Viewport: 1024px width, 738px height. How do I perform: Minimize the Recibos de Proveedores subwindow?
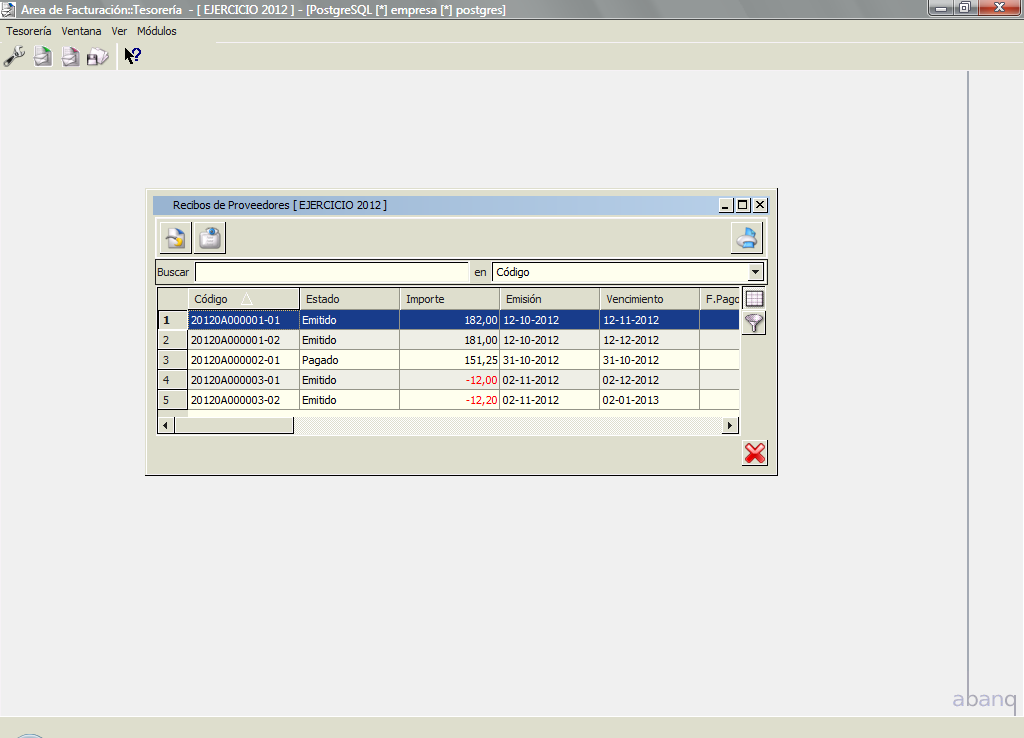[x=726, y=205]
